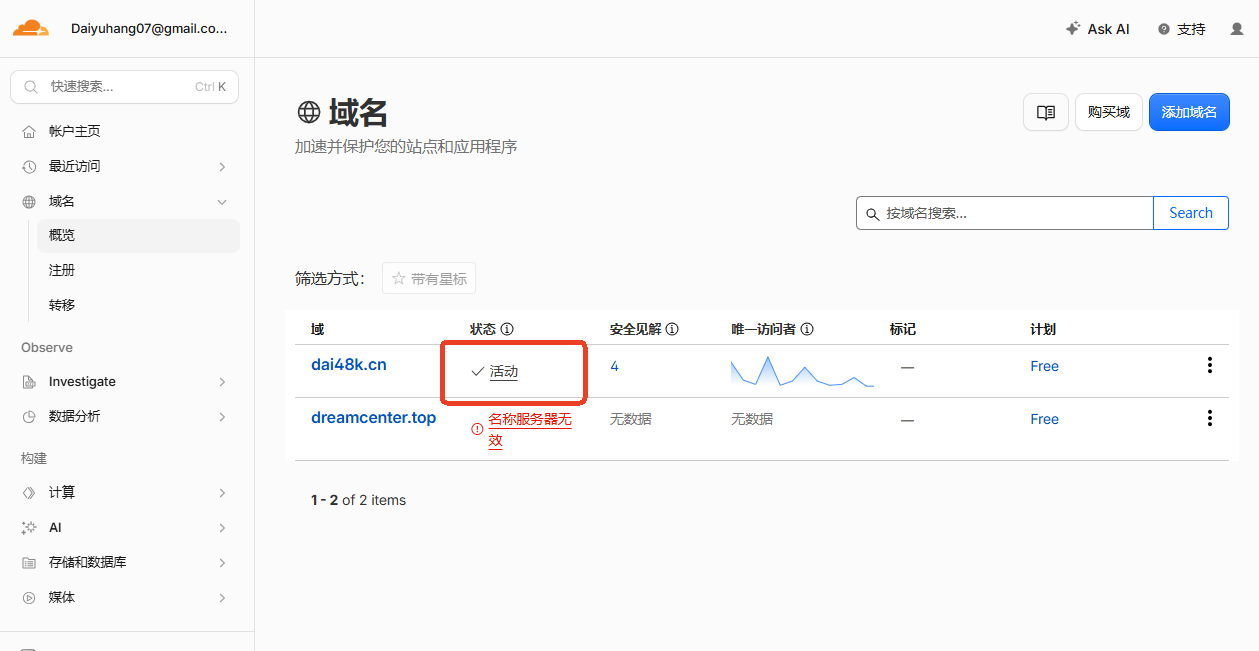Screen dimensions: 1259x651
Task: Click the red warning icon for dreamcenter.top
Action: tap(477, 429)
